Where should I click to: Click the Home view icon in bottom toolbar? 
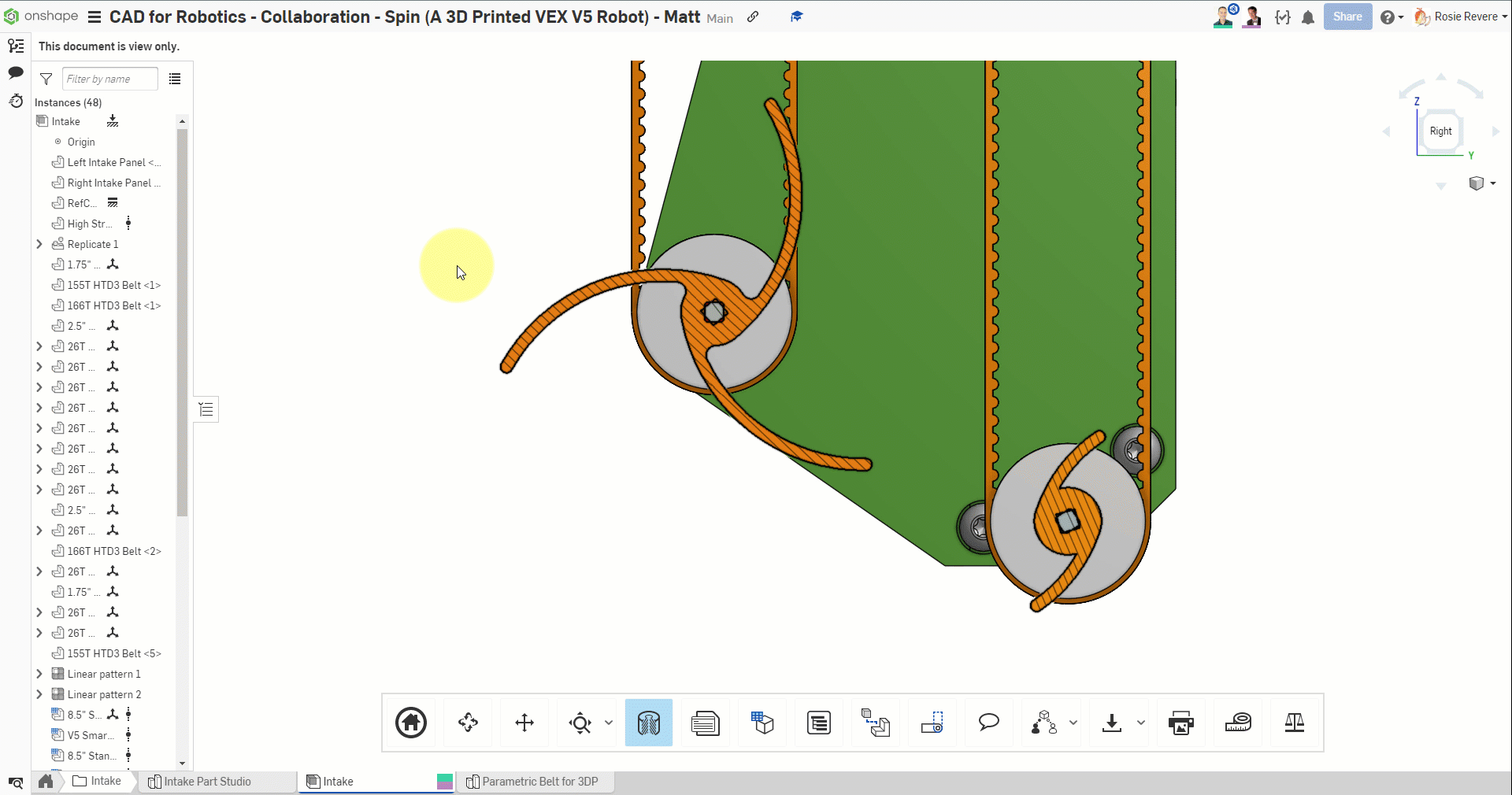point(411,723)
